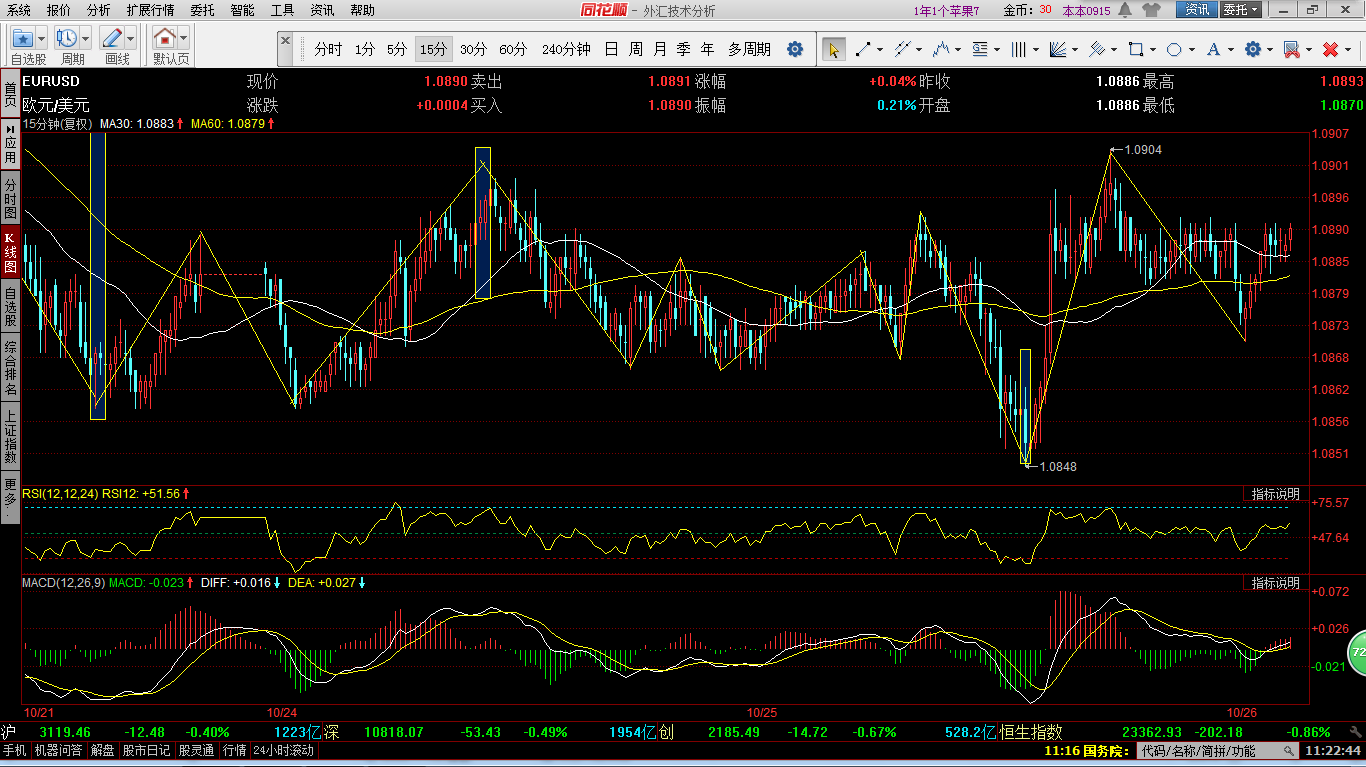Switch chart to 30分 period
This screenshot has width=1366, height=767.
point(473,49)
